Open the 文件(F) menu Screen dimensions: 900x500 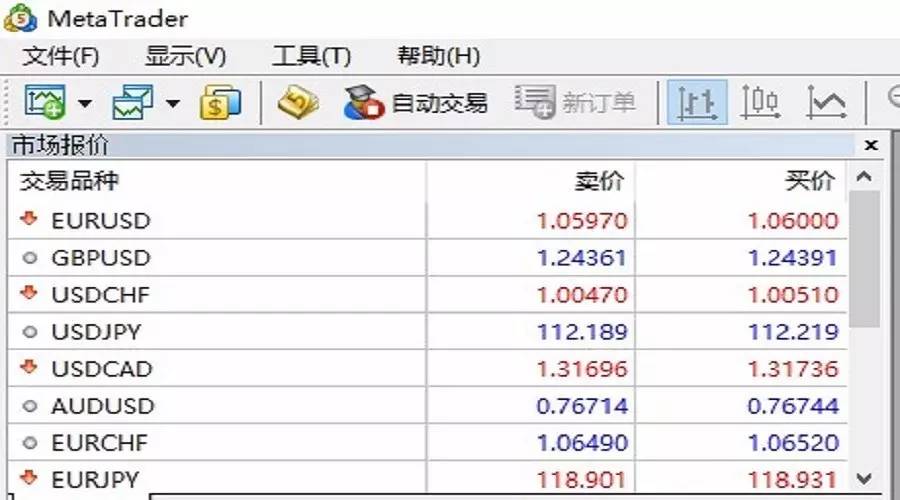point(61,56)
